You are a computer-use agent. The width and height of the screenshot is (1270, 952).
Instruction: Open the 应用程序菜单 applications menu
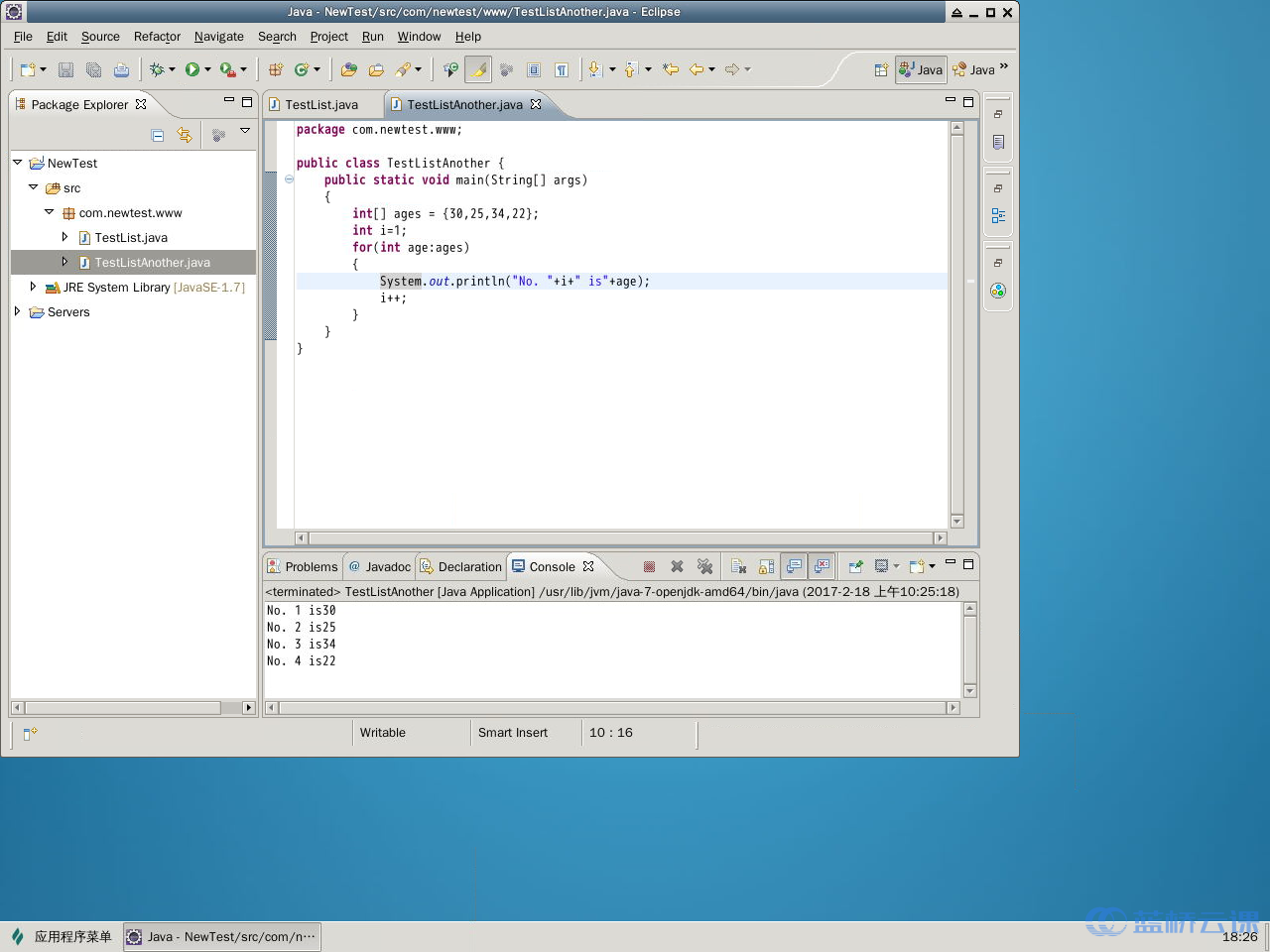coord(62,936)
